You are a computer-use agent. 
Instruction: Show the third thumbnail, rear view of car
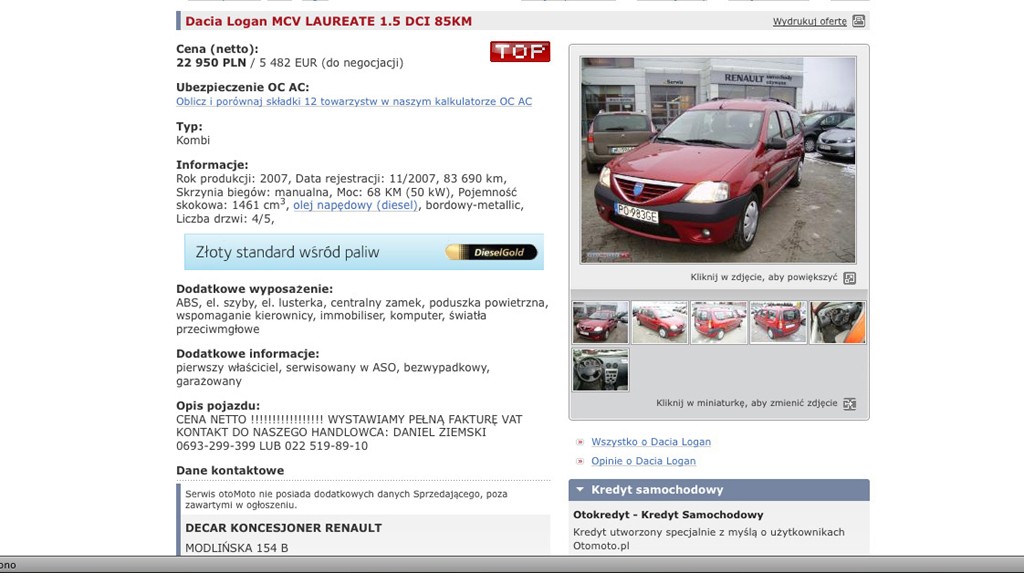click(x=719, y=323)
